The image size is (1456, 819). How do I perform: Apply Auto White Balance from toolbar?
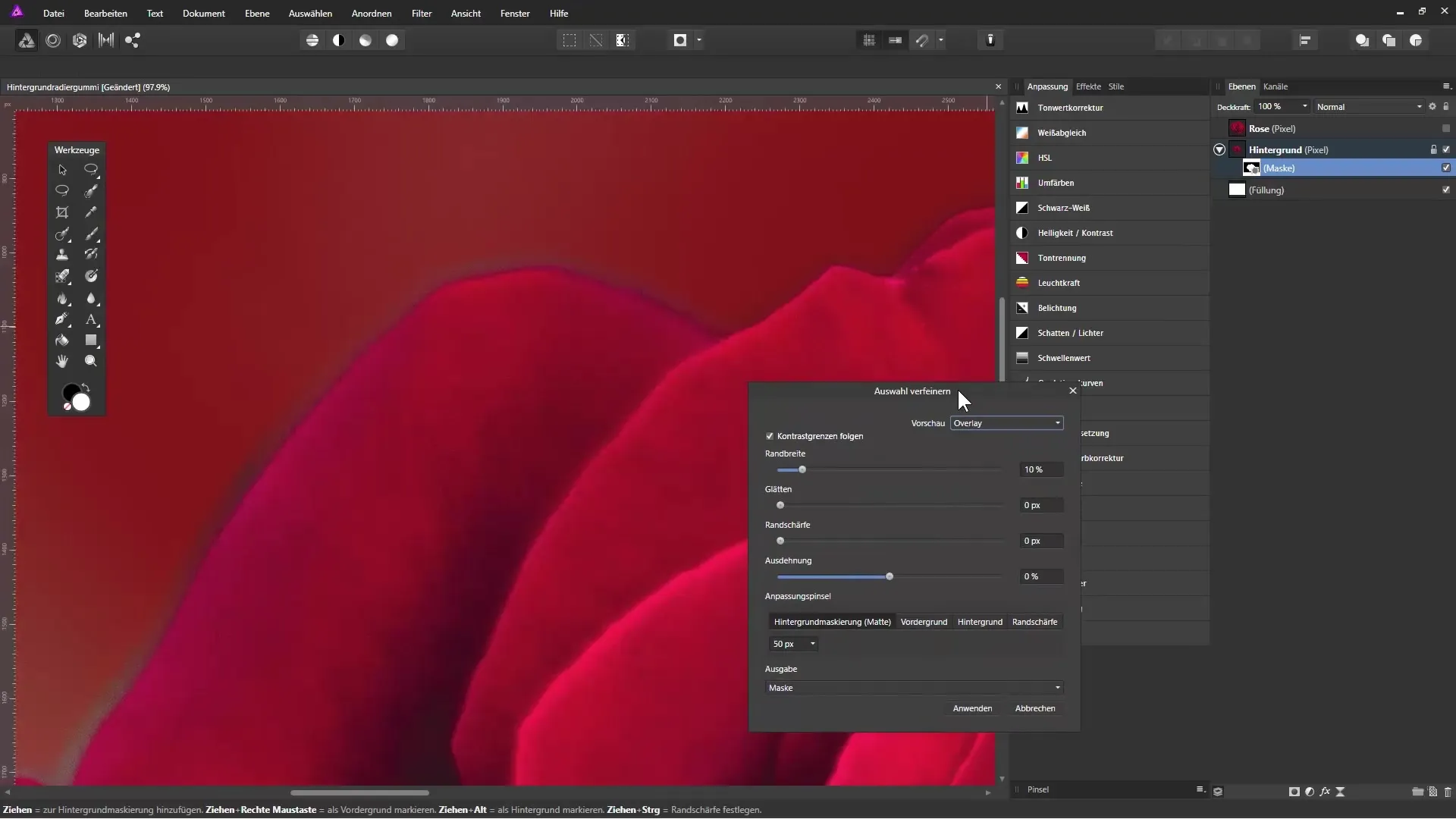(x=392, y=40)
